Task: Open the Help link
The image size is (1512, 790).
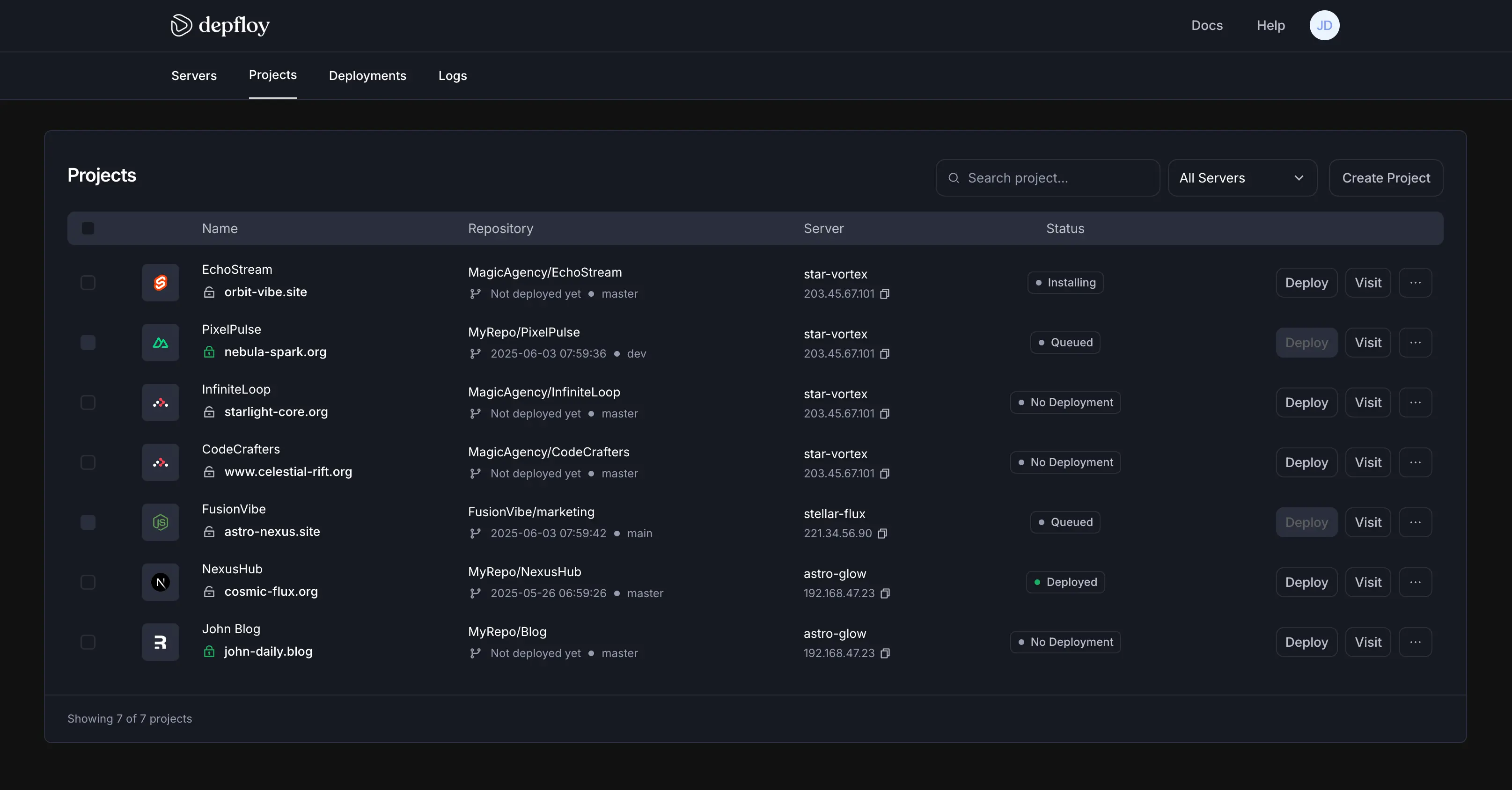Action: click(1271, 25)
